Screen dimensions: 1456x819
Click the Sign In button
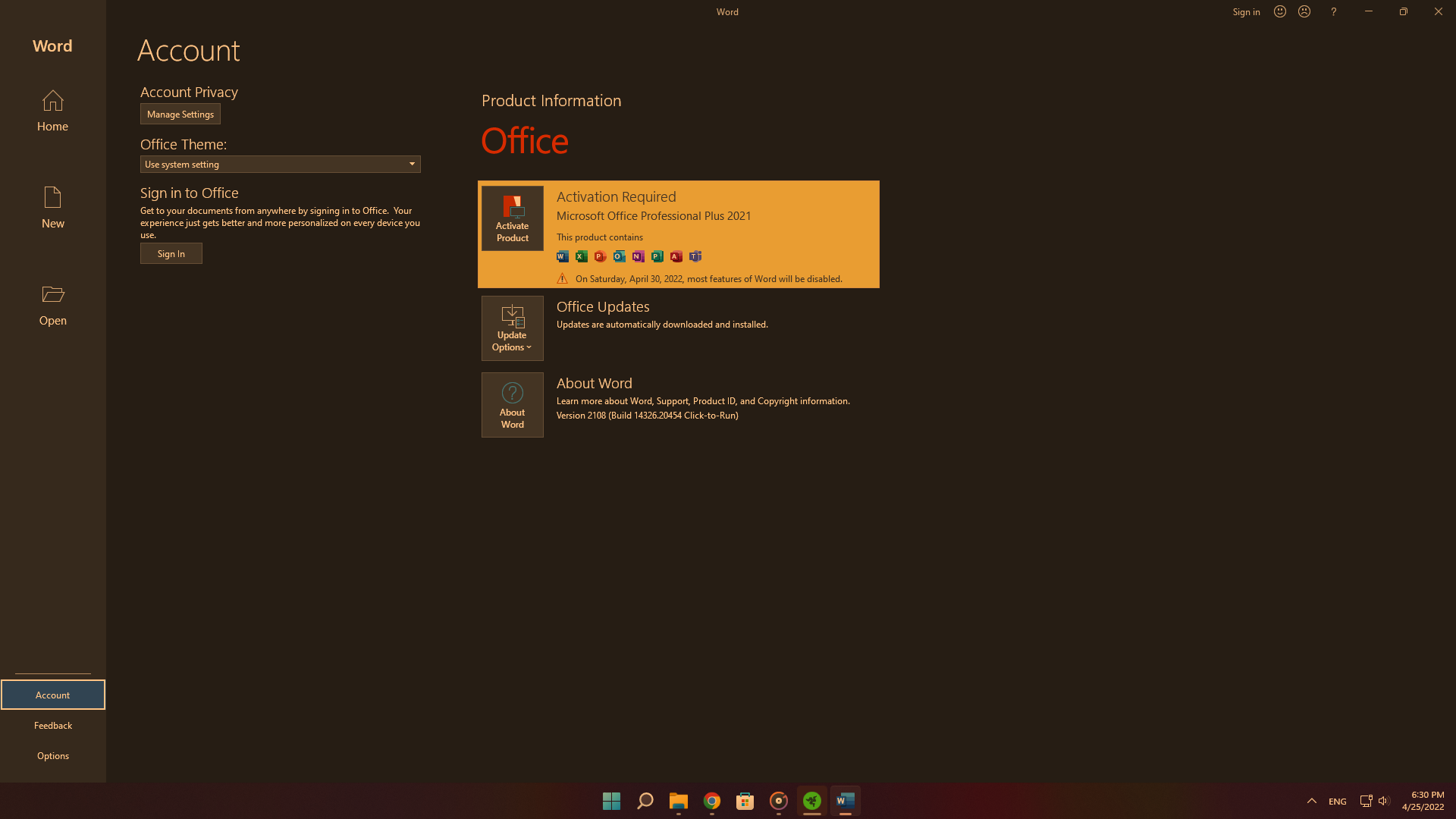171,253
